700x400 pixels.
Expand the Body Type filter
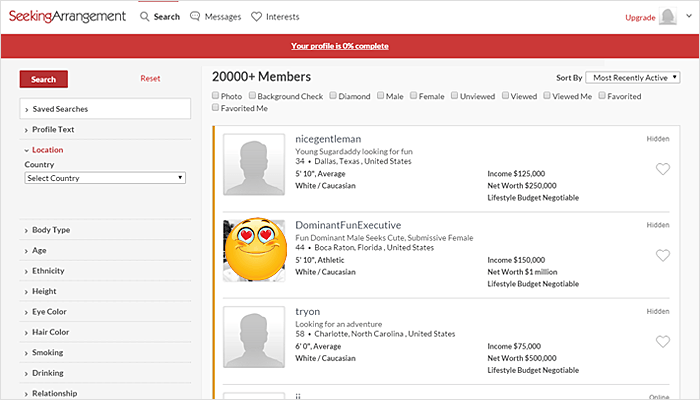[x=105, y=230]
